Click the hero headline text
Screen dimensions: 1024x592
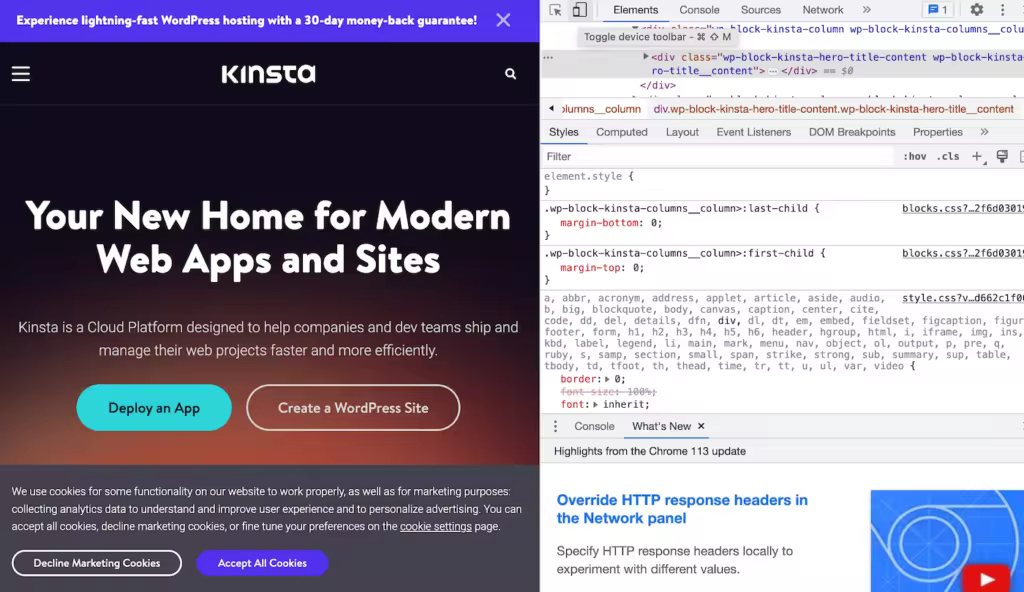pos(268,237)
